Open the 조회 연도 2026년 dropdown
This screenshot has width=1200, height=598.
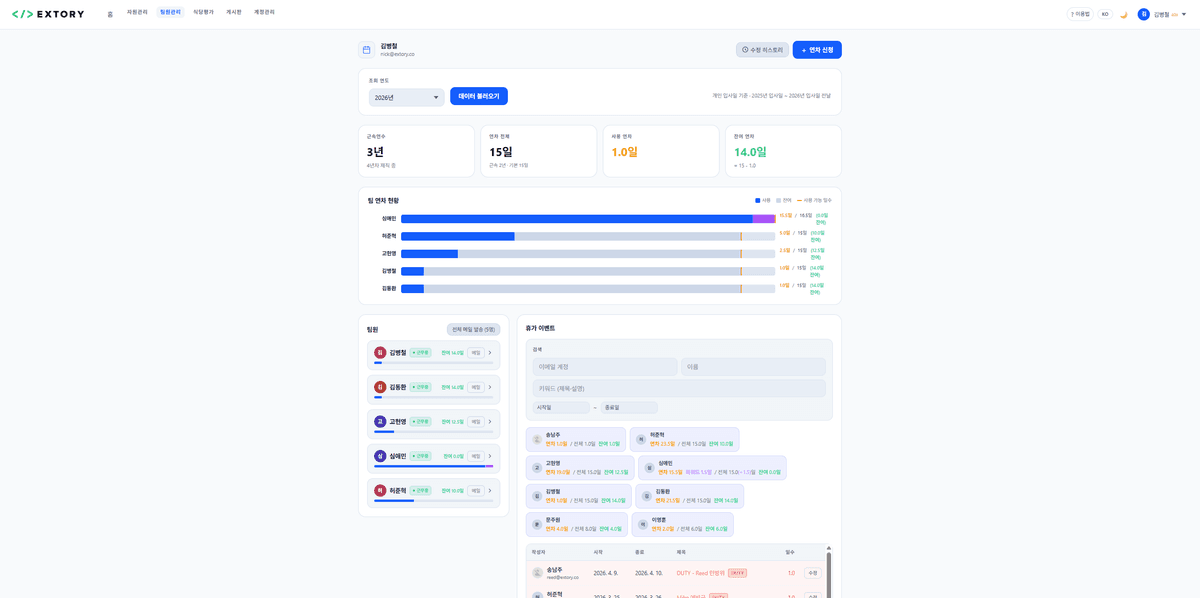click(x=406, y=97)
